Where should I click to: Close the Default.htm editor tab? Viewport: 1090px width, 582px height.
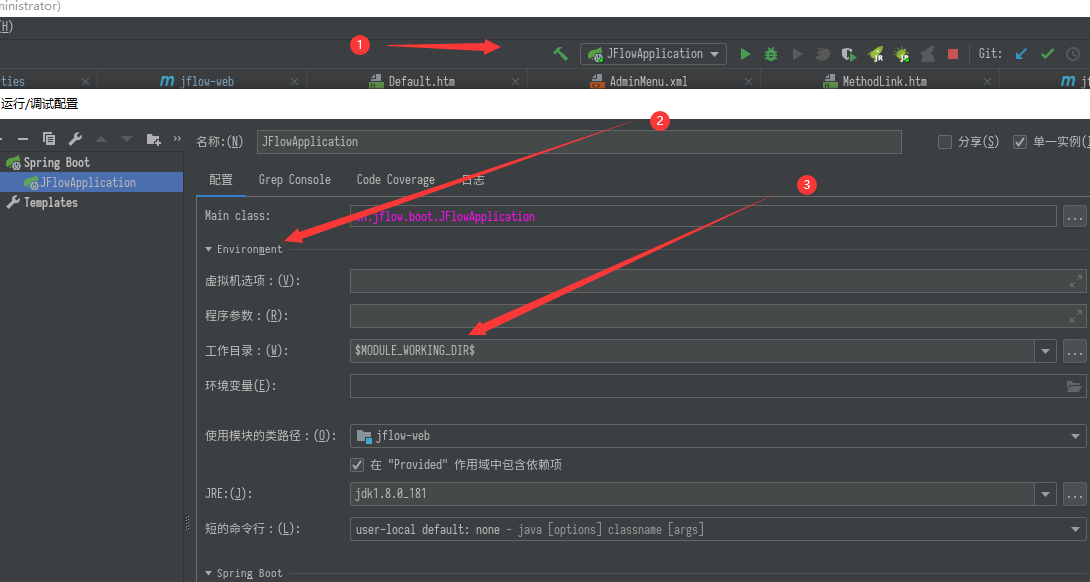point(515,81)
